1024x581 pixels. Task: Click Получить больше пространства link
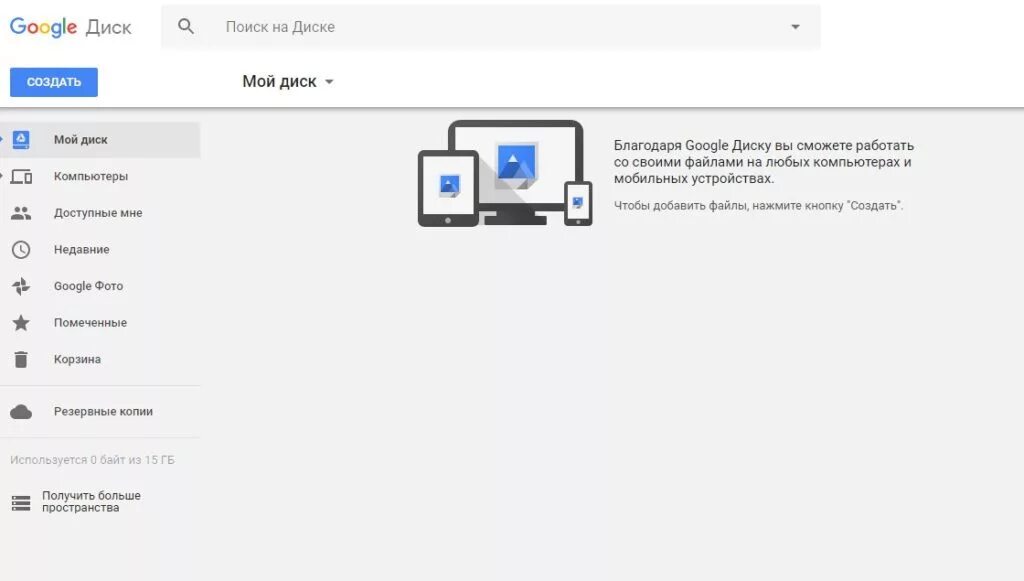pos(91,501)
